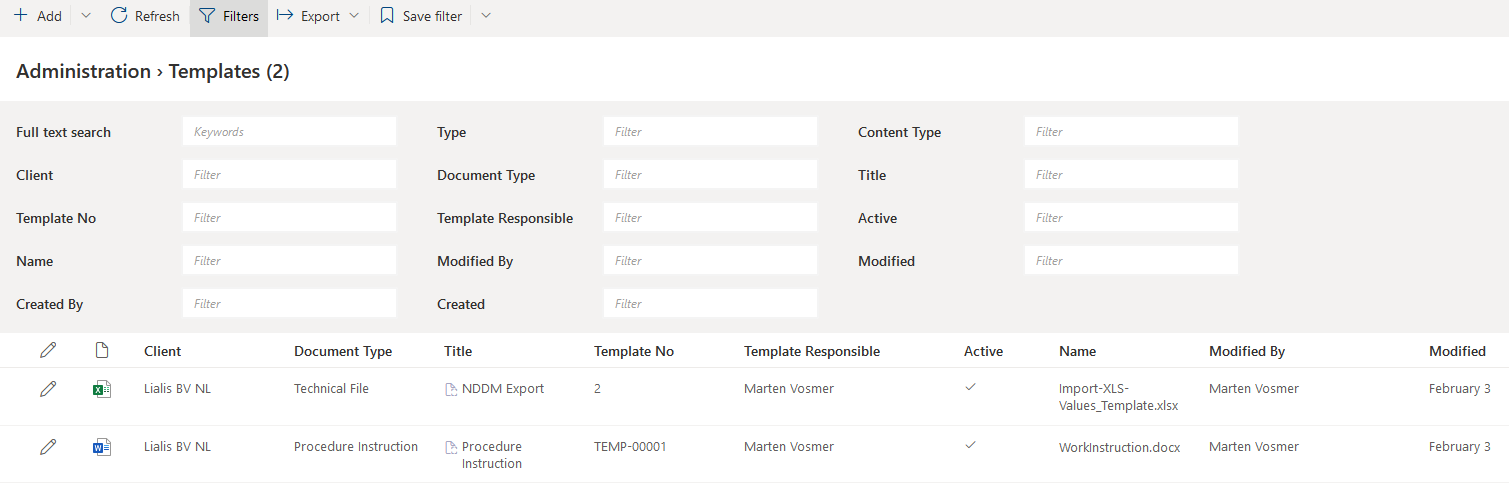Refresh the templates list
Viewport: 1509px width, 489px height.
click(145, 16)
